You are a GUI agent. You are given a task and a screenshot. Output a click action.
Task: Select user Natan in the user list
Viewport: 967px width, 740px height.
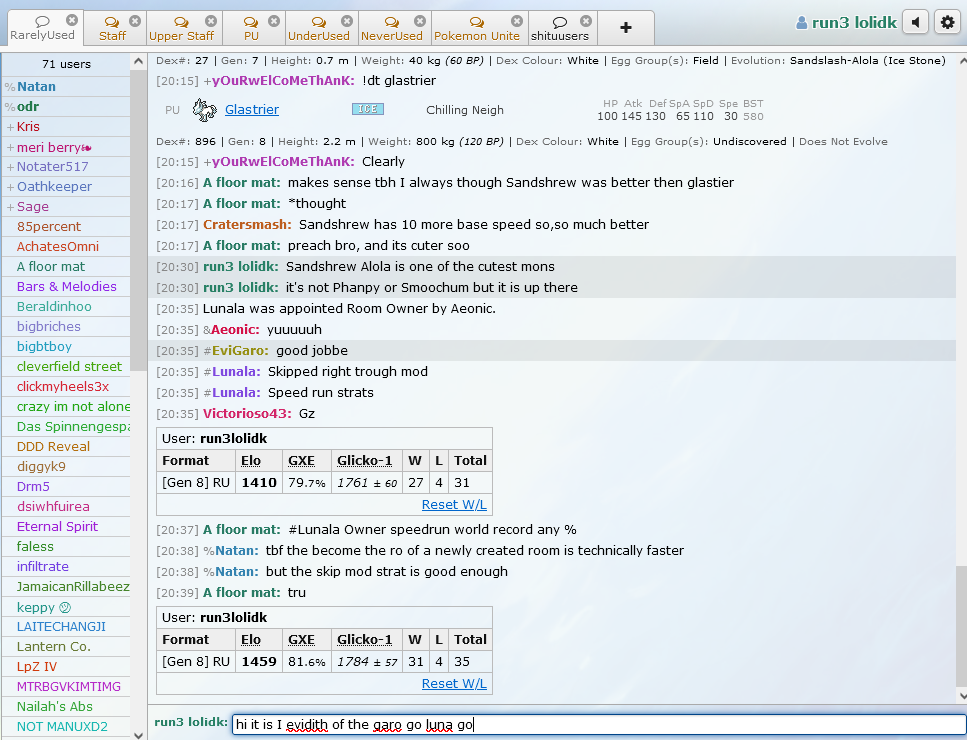[36, 87]
